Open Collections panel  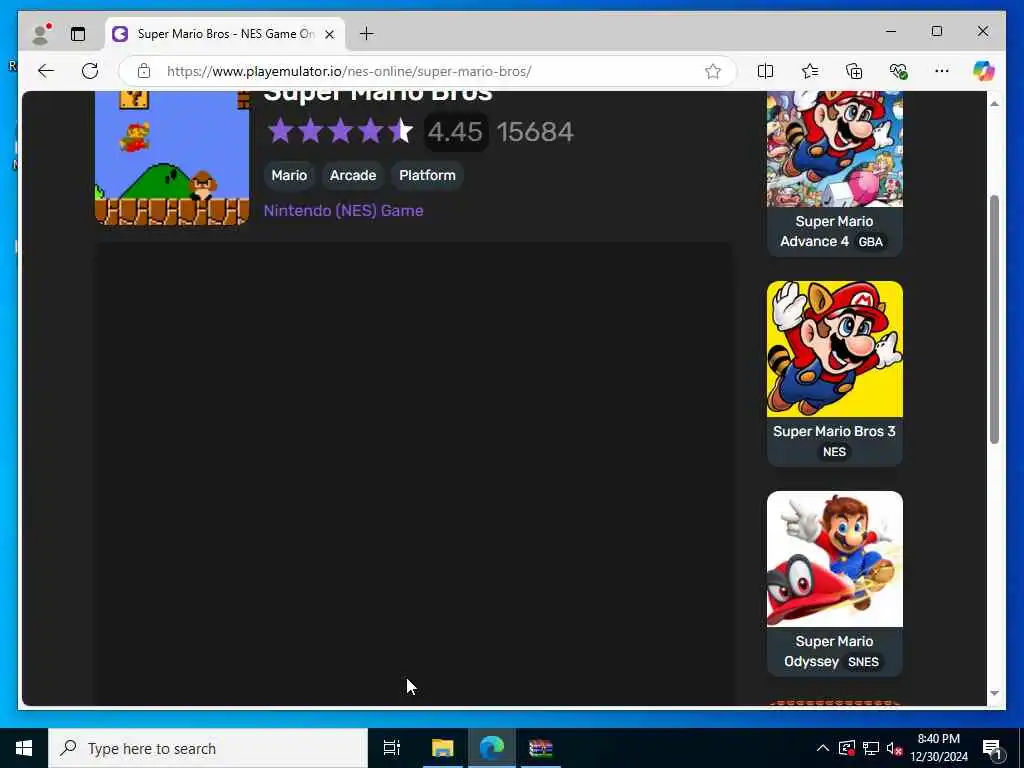pos(854,71)
